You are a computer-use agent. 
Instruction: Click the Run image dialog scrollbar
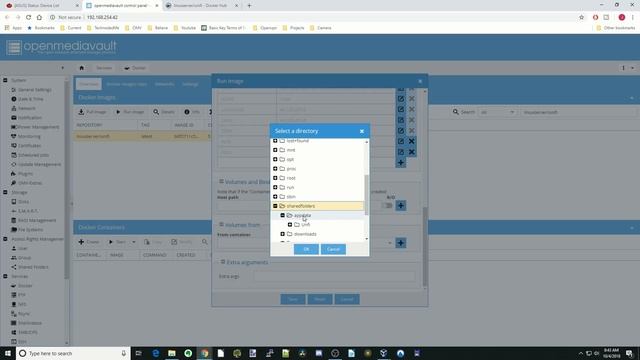(x=425, y=247)
